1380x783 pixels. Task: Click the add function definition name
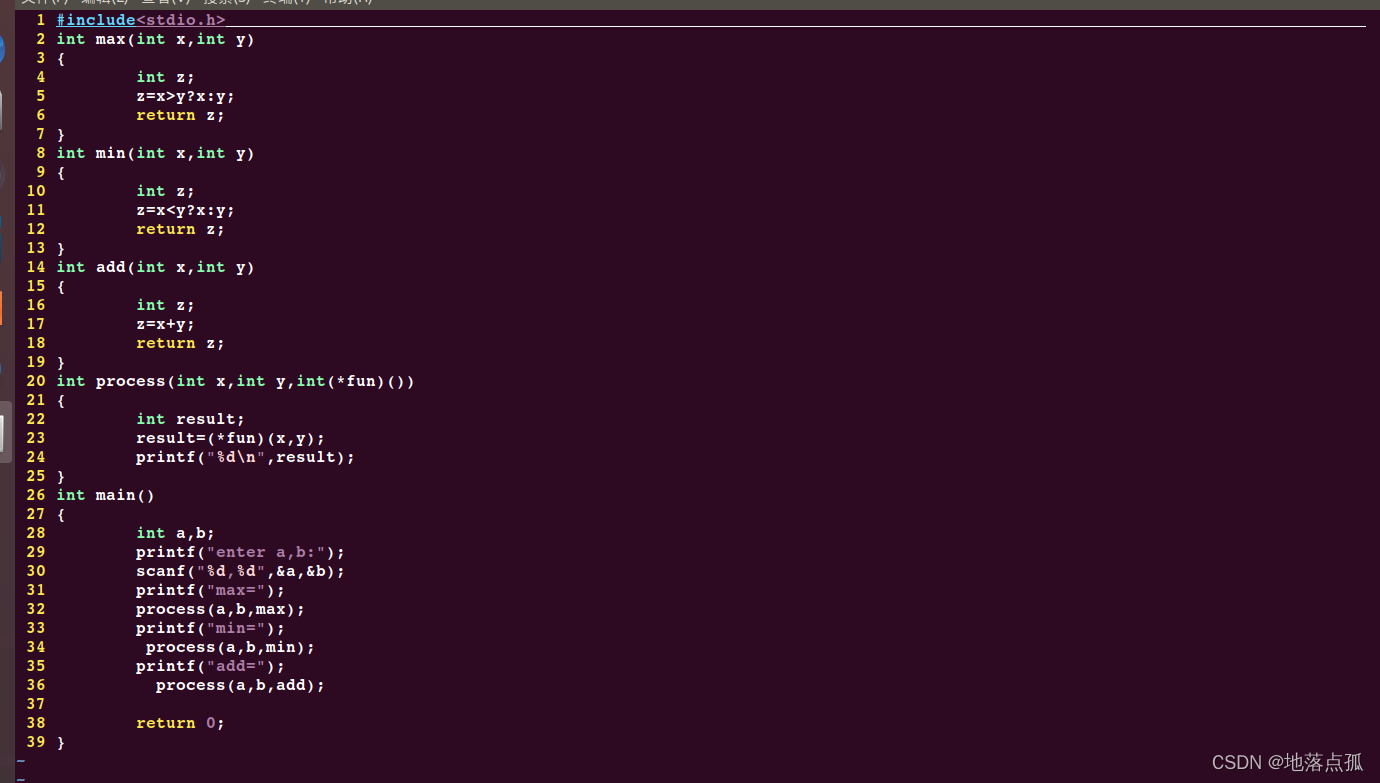(110, 267)
